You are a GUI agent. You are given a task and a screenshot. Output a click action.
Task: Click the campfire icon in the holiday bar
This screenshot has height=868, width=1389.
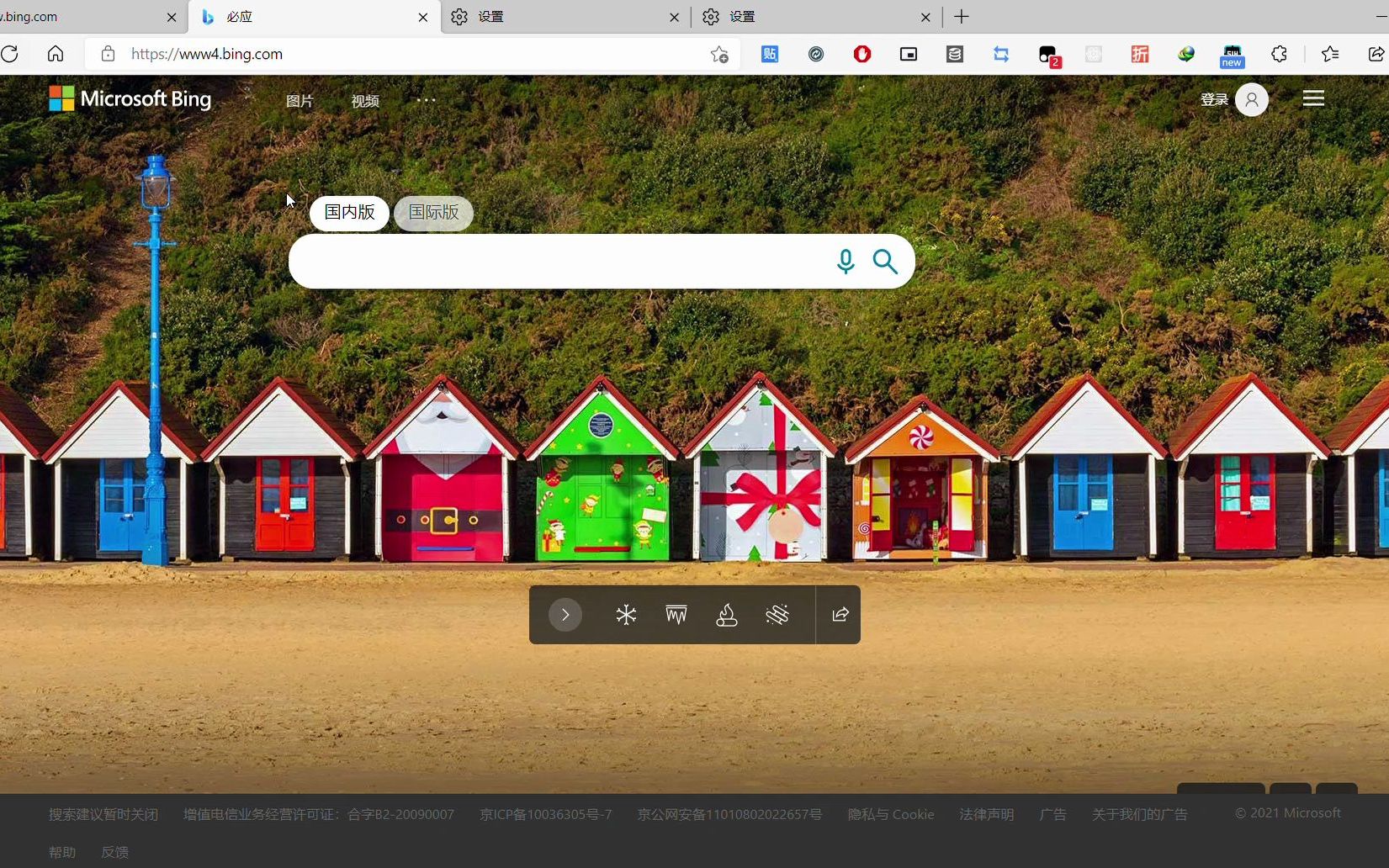tap(727, 615)
